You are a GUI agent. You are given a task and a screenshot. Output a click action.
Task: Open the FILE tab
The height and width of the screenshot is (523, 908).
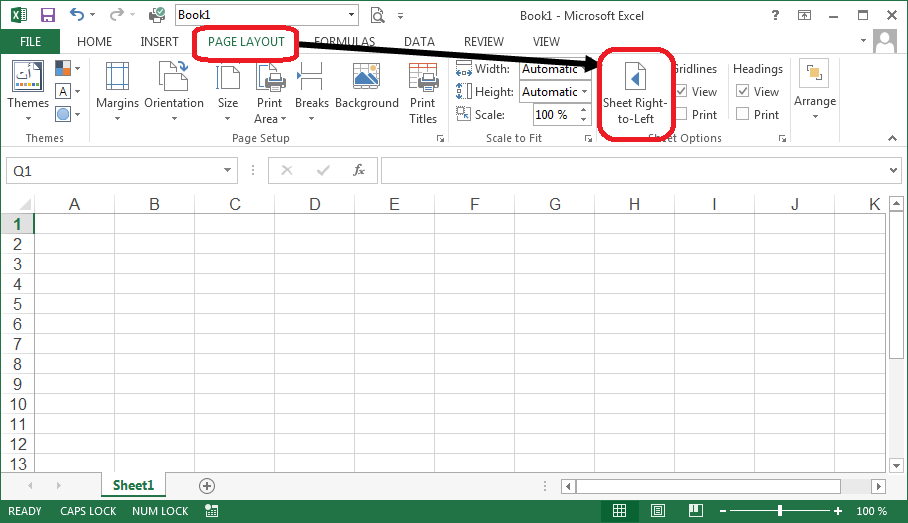click(30, 42)
